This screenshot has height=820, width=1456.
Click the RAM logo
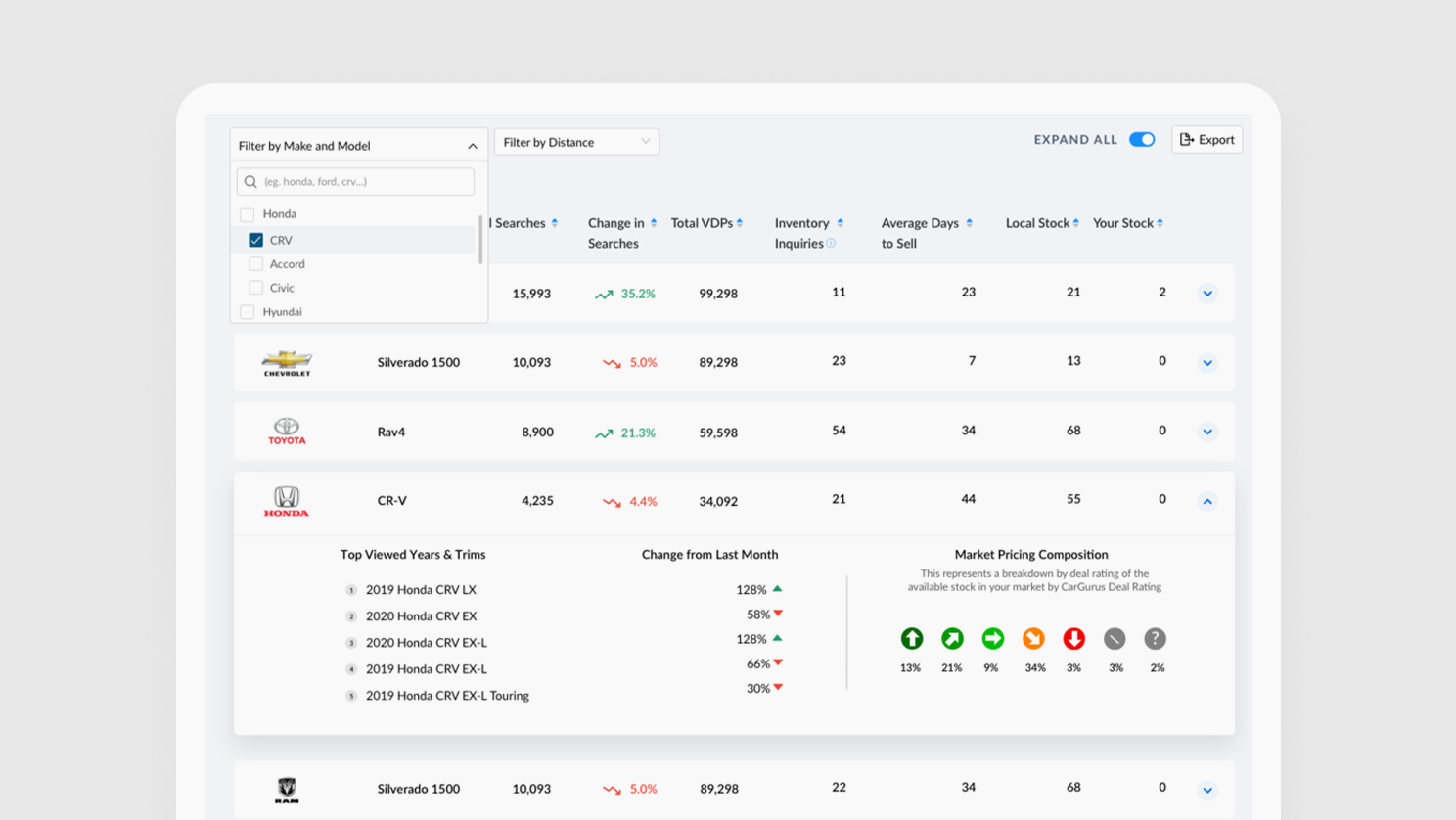tap(287, 789)
